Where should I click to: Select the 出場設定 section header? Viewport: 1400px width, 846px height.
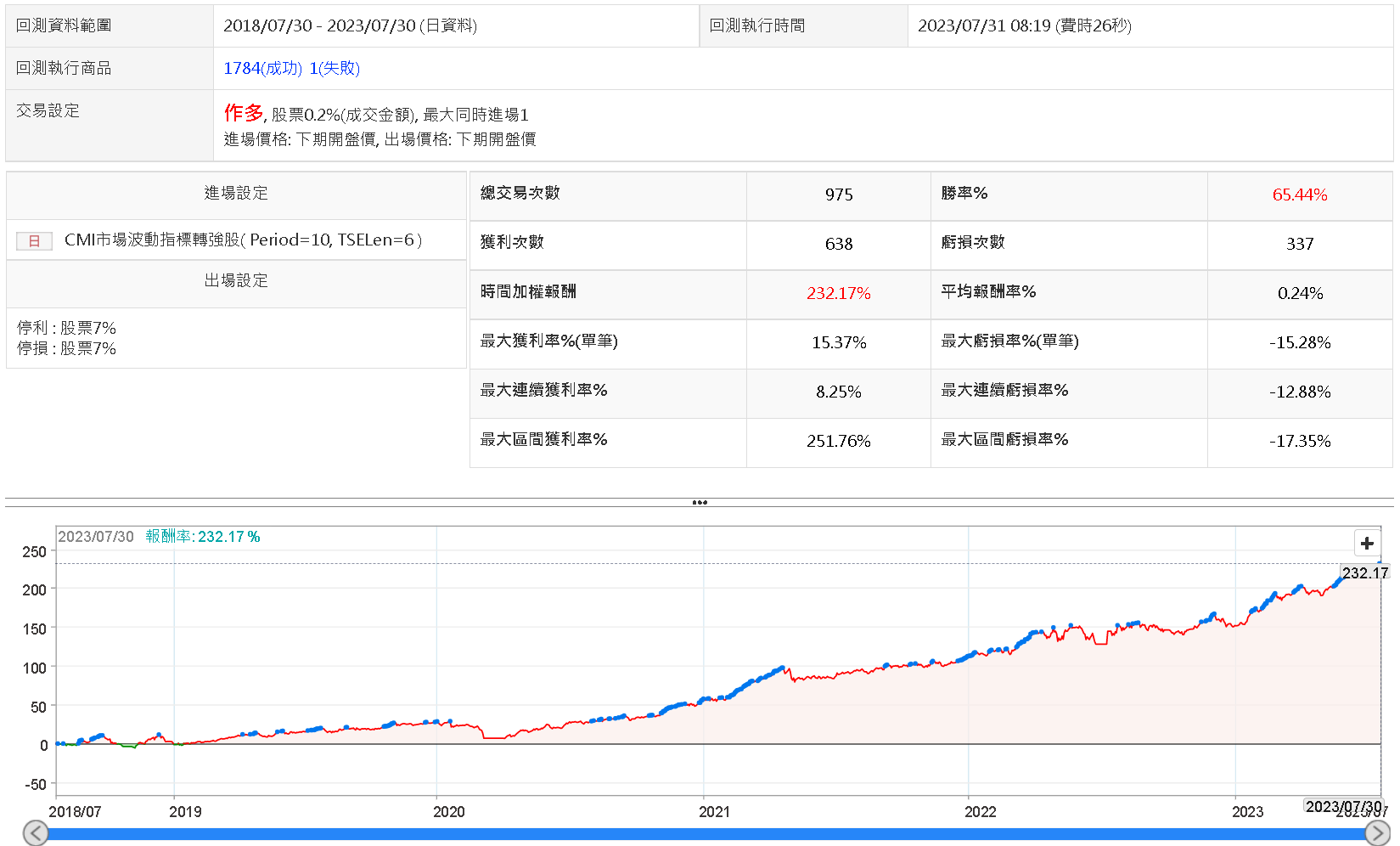coord(236,280)
